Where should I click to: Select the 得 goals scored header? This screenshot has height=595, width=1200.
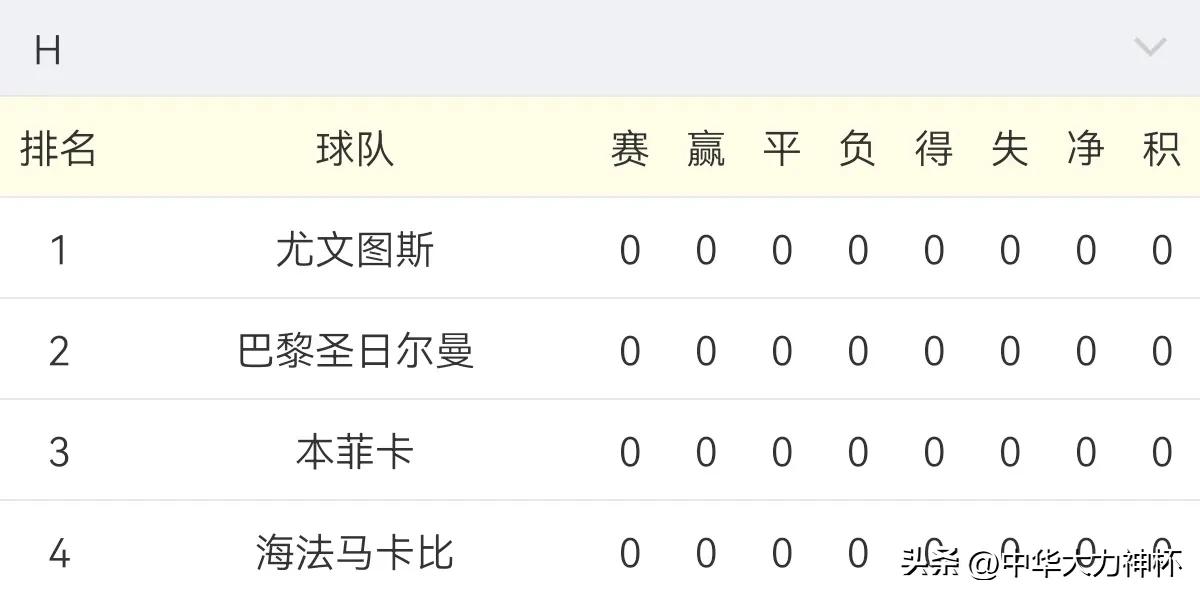933,148
